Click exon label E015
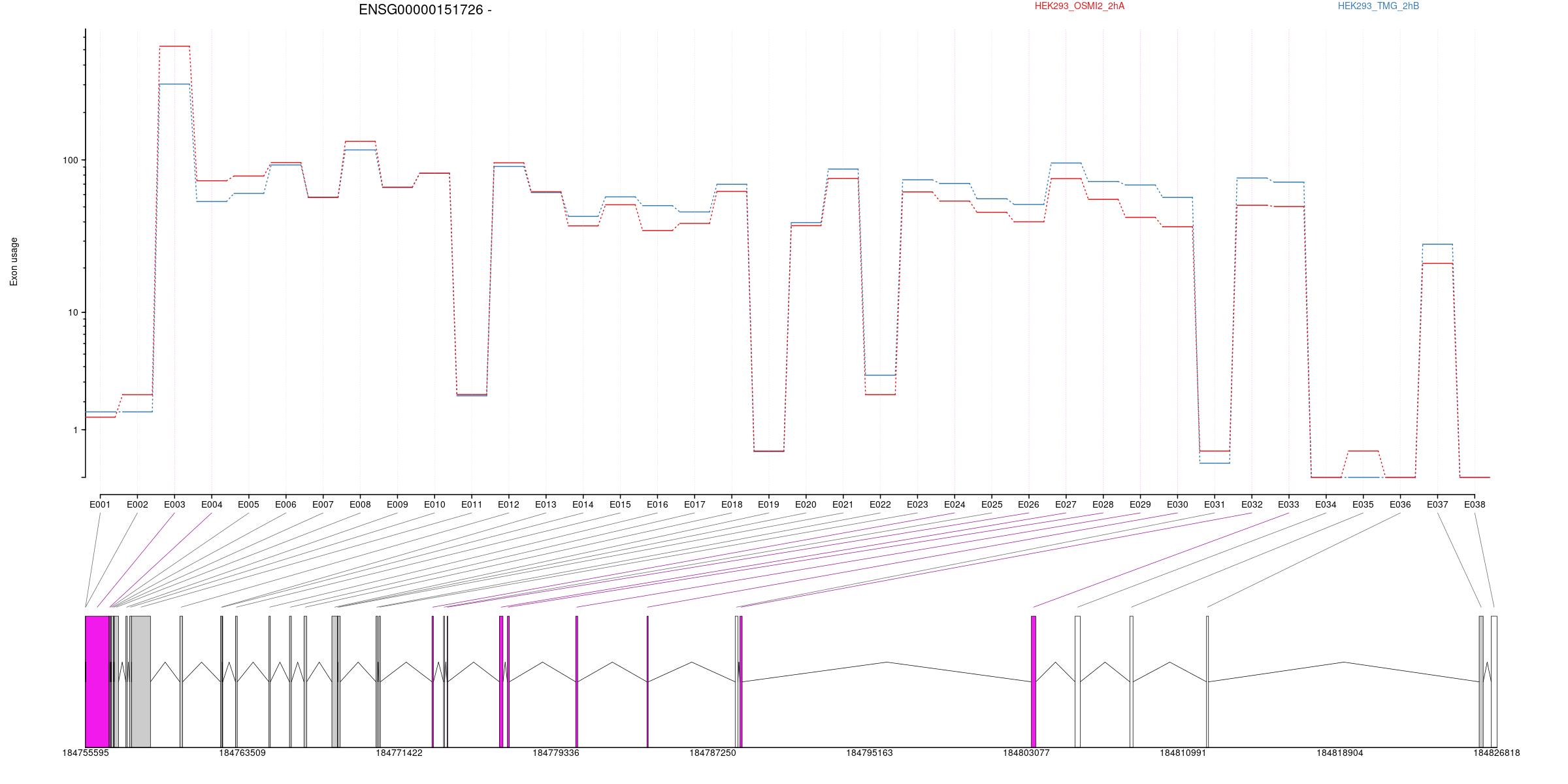The height and width of the screenshot is (784, 1568). point(620,504)
